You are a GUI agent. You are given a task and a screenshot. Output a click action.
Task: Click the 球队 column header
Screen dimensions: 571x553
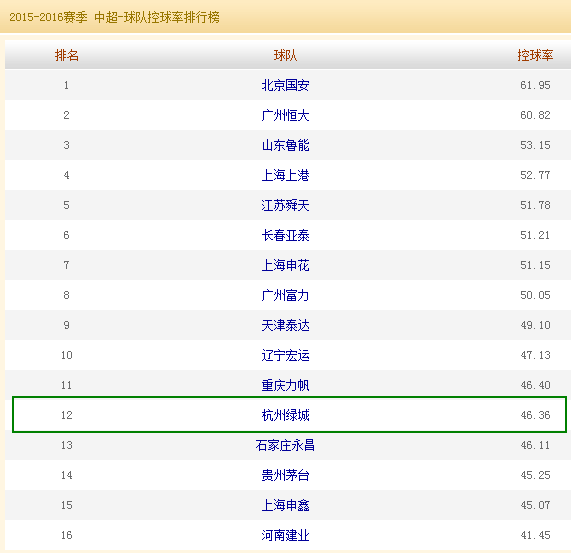285,55
